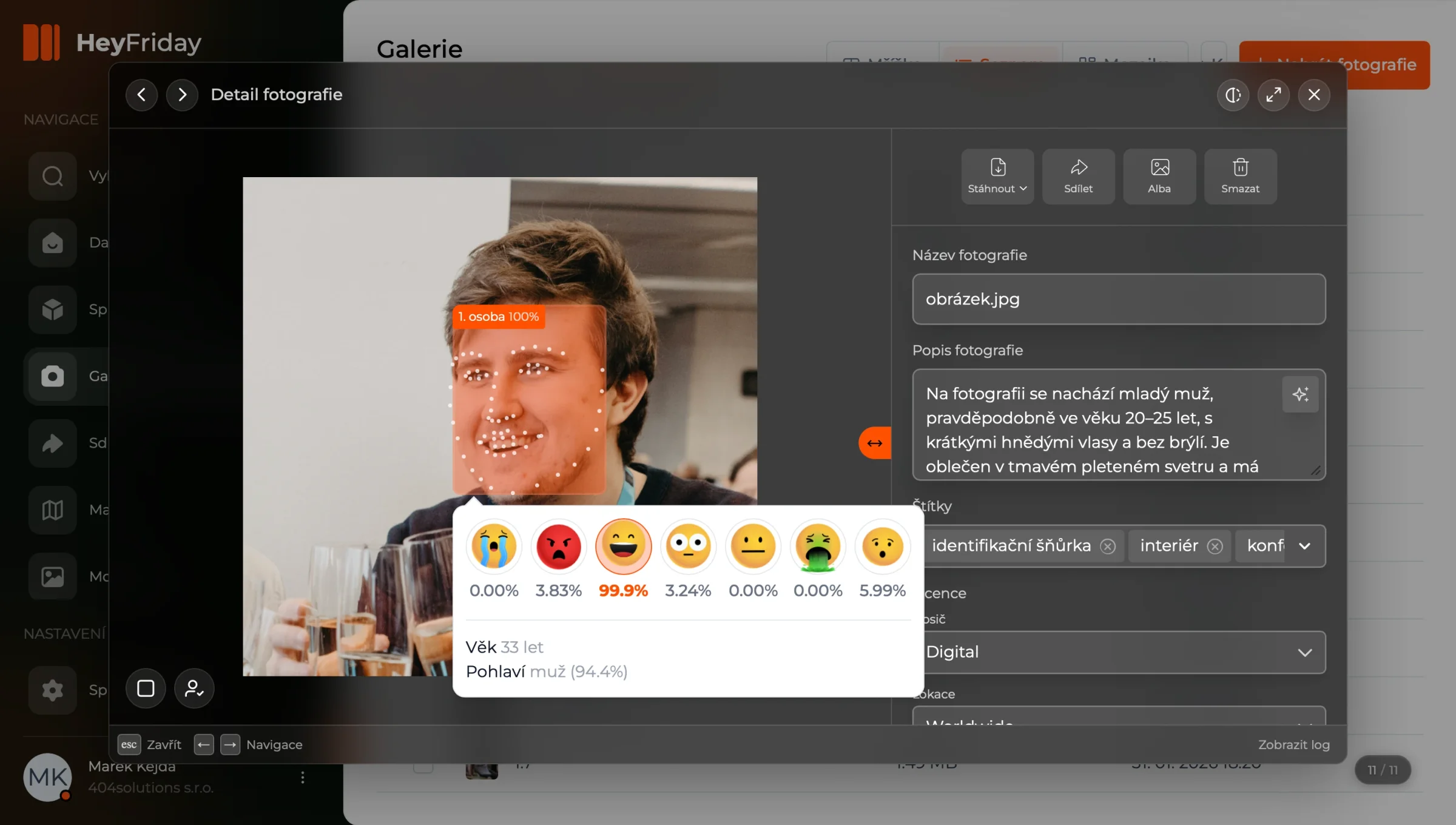This screenshot has width=1456, height=825.
Task: Open the Alba albums button
Action: click(1159, 176)
